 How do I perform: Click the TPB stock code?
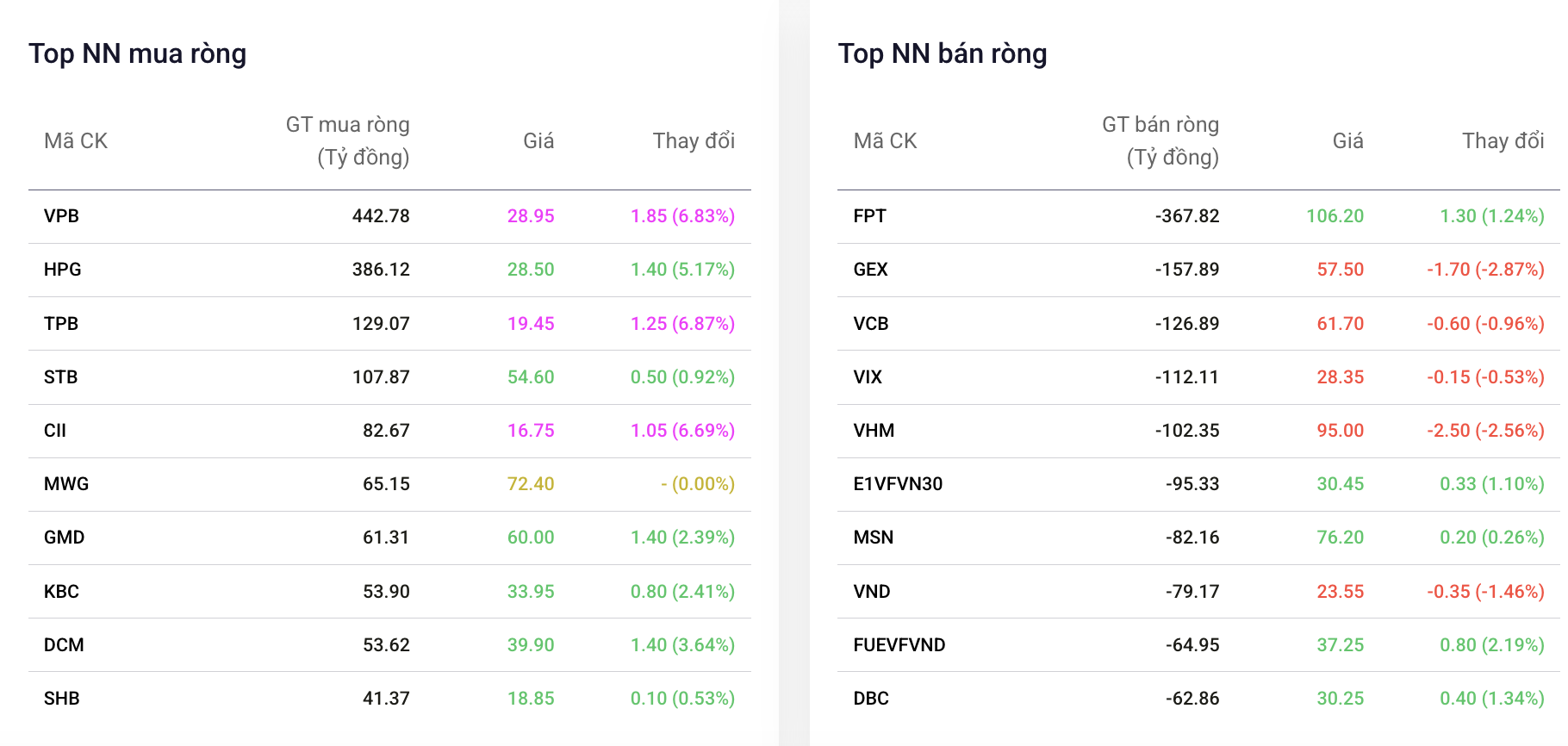[61, 324]
